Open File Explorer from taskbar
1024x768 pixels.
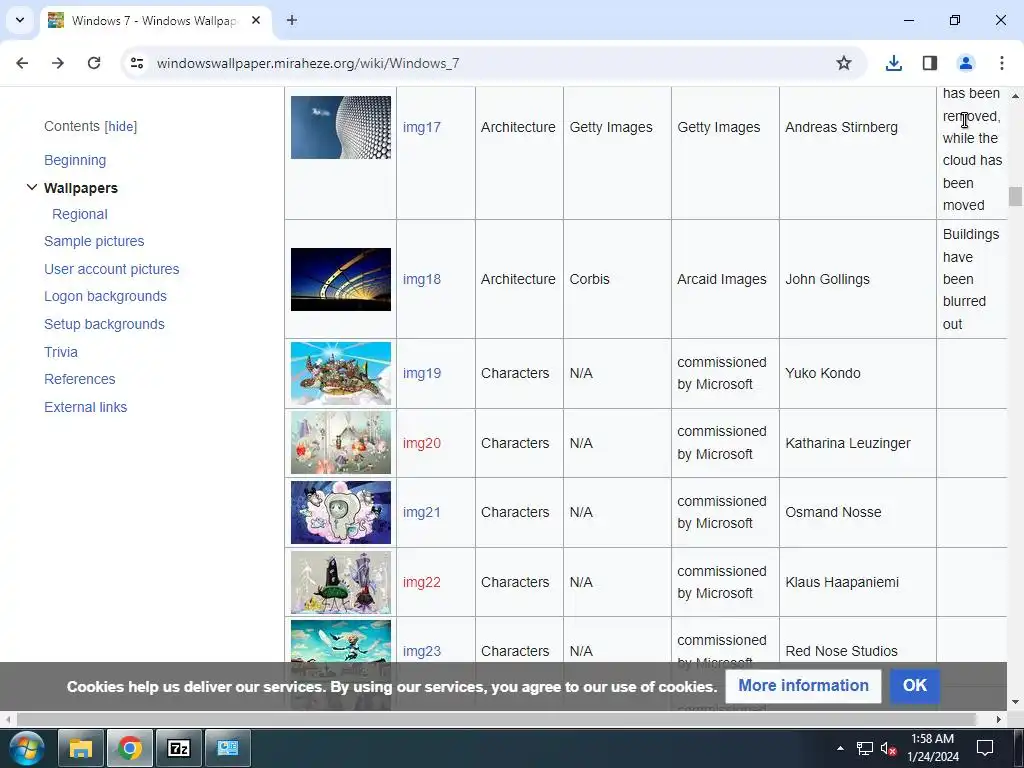[81, 748]
